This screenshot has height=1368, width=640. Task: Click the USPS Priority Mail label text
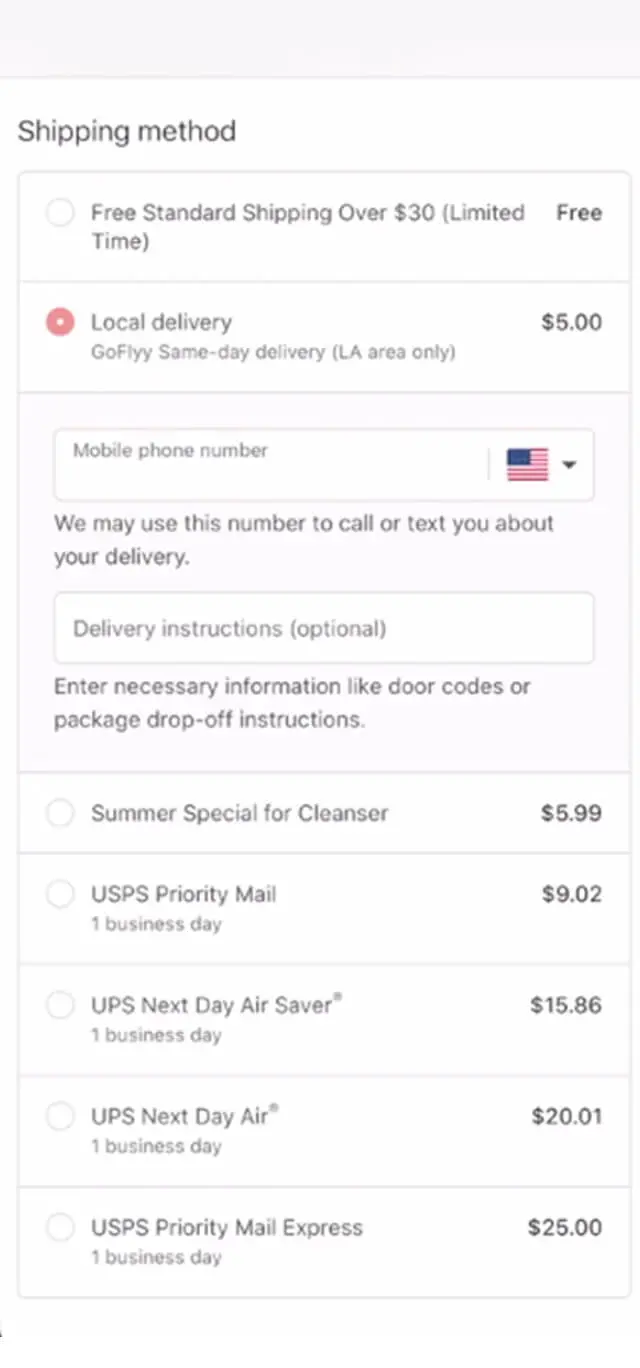click(183, 894)
